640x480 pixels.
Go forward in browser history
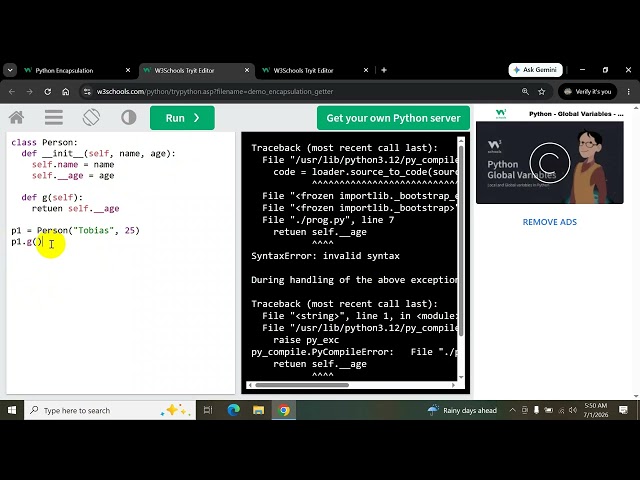coord(29,92)
